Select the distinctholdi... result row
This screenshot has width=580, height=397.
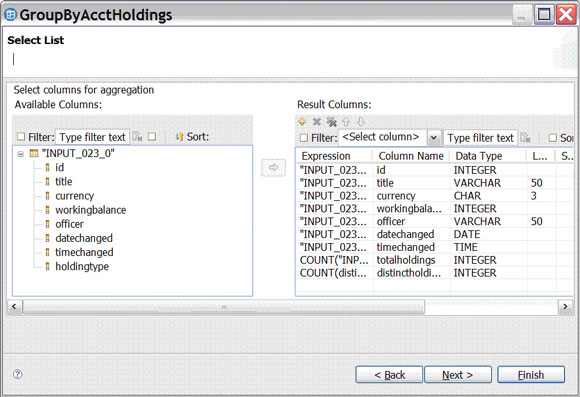pos(435,273)
